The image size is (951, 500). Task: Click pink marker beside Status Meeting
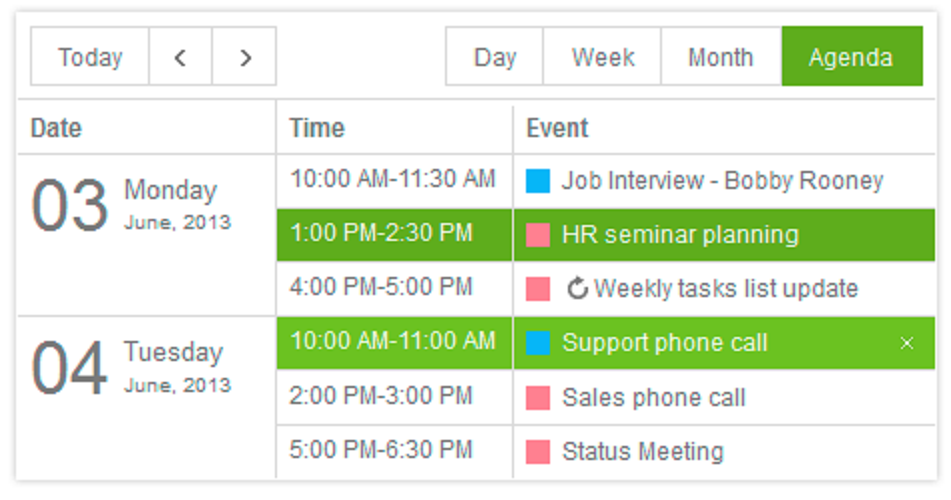tap(538, 452)
